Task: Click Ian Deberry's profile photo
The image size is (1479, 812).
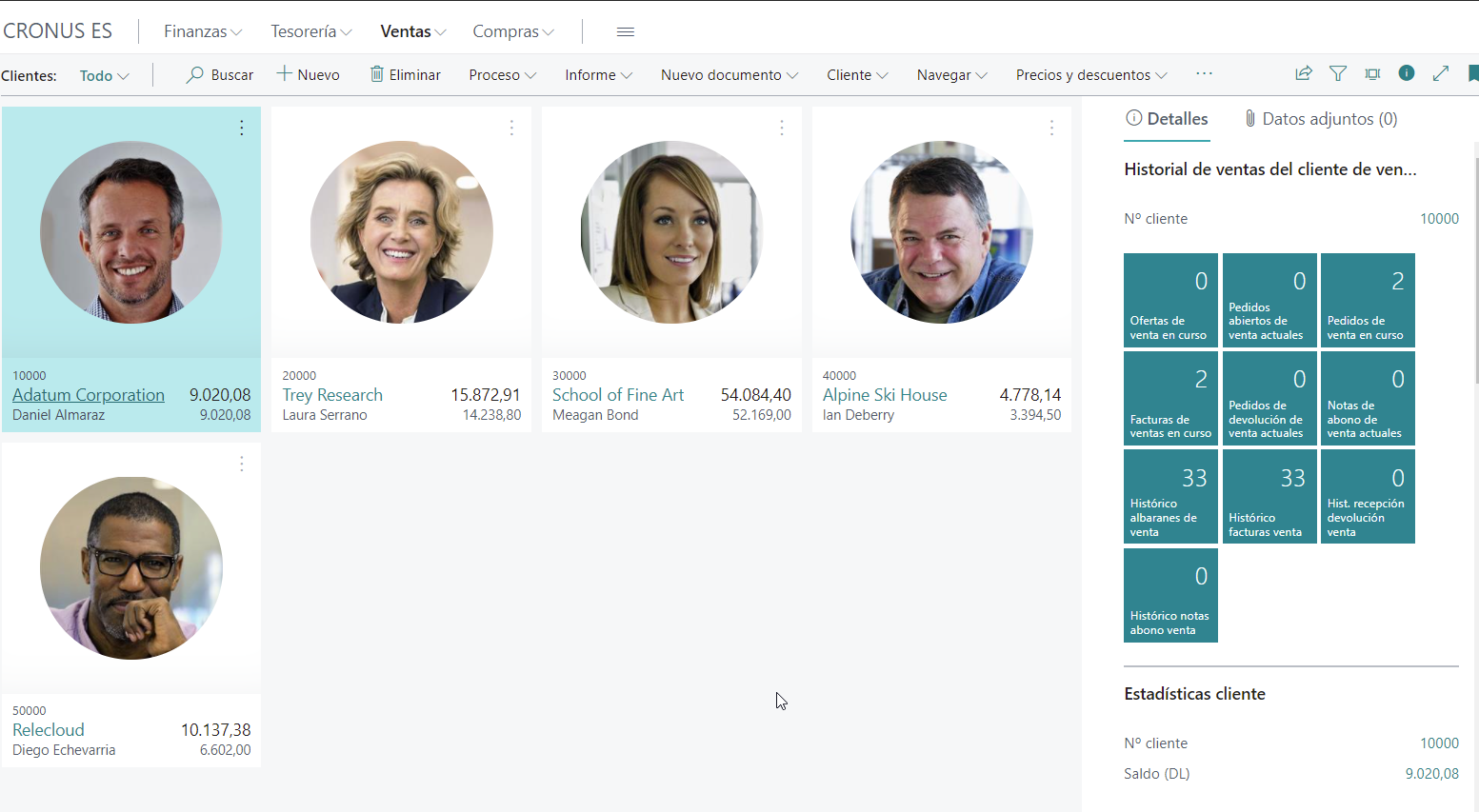Action: tap(942, 232)
